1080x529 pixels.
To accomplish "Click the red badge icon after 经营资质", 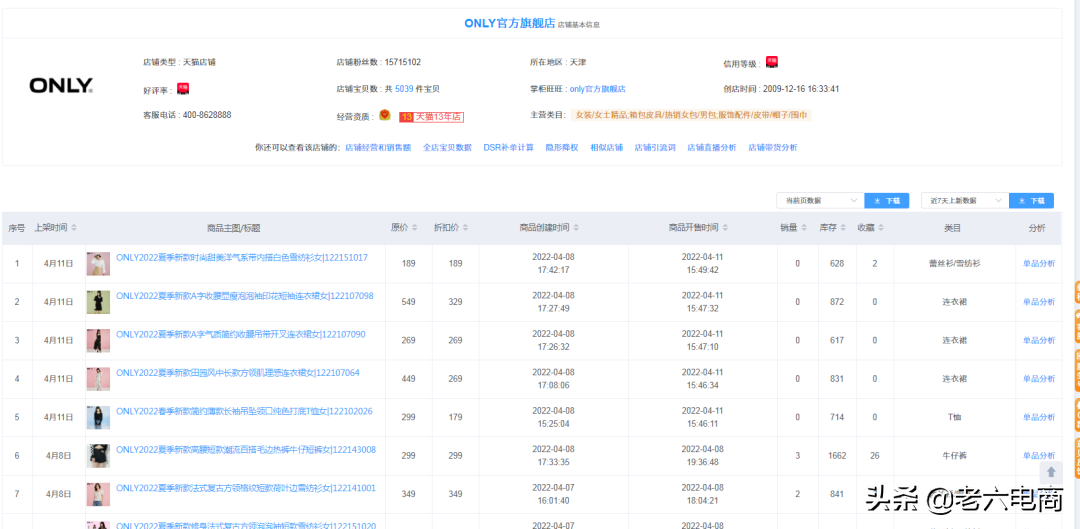I will [385, 116].
